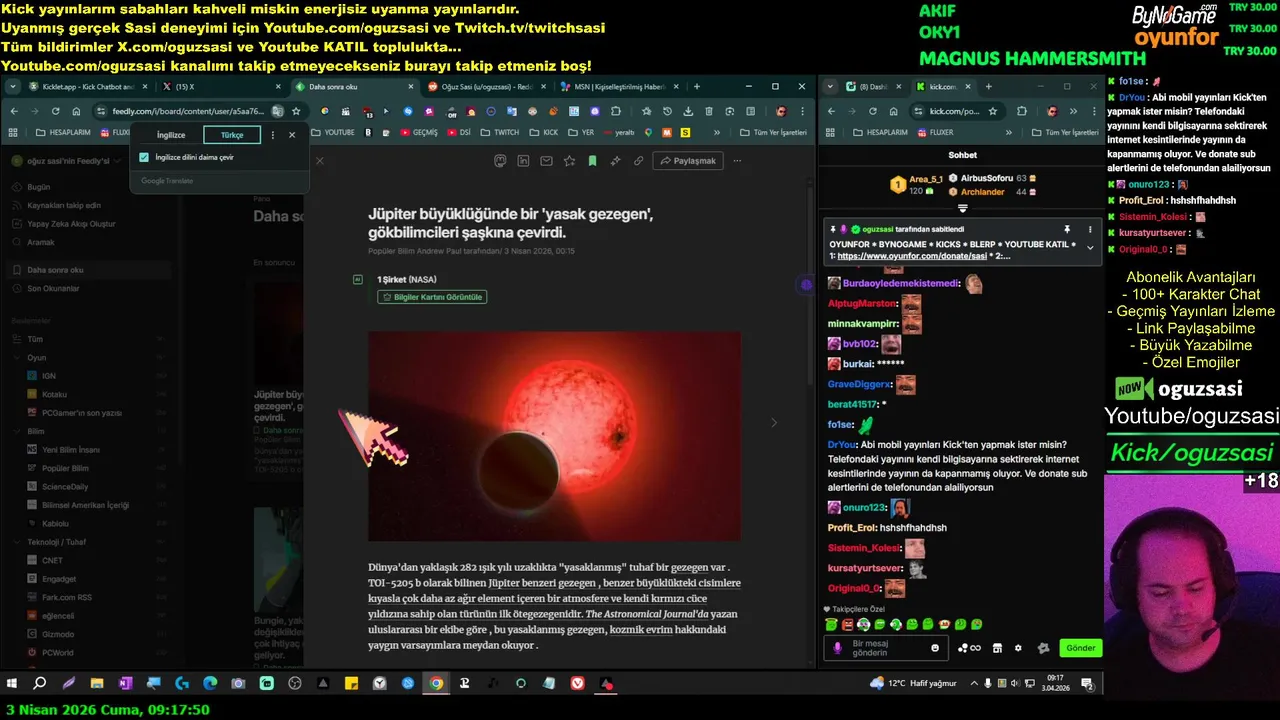Screen dimensions: 1280x720
Task: Show hidden bookmarks chevron in Feedly window
Action: tap(717, 132)
